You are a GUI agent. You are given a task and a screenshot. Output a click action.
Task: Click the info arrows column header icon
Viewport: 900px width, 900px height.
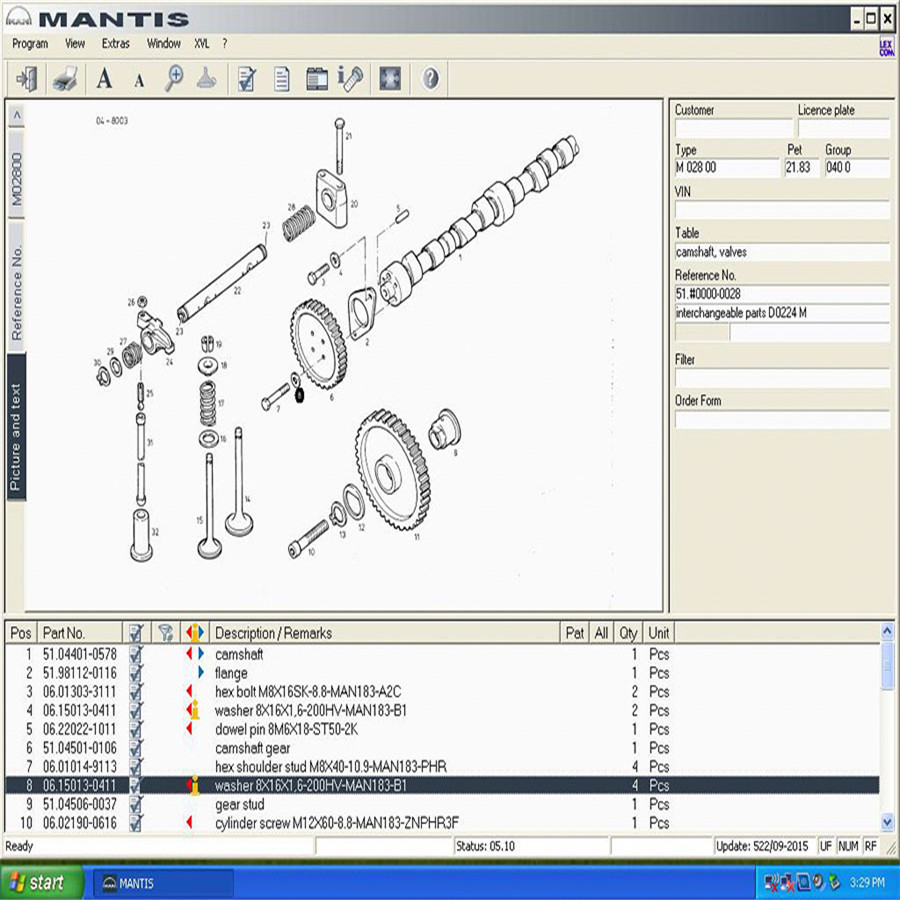tap(195, 633)
